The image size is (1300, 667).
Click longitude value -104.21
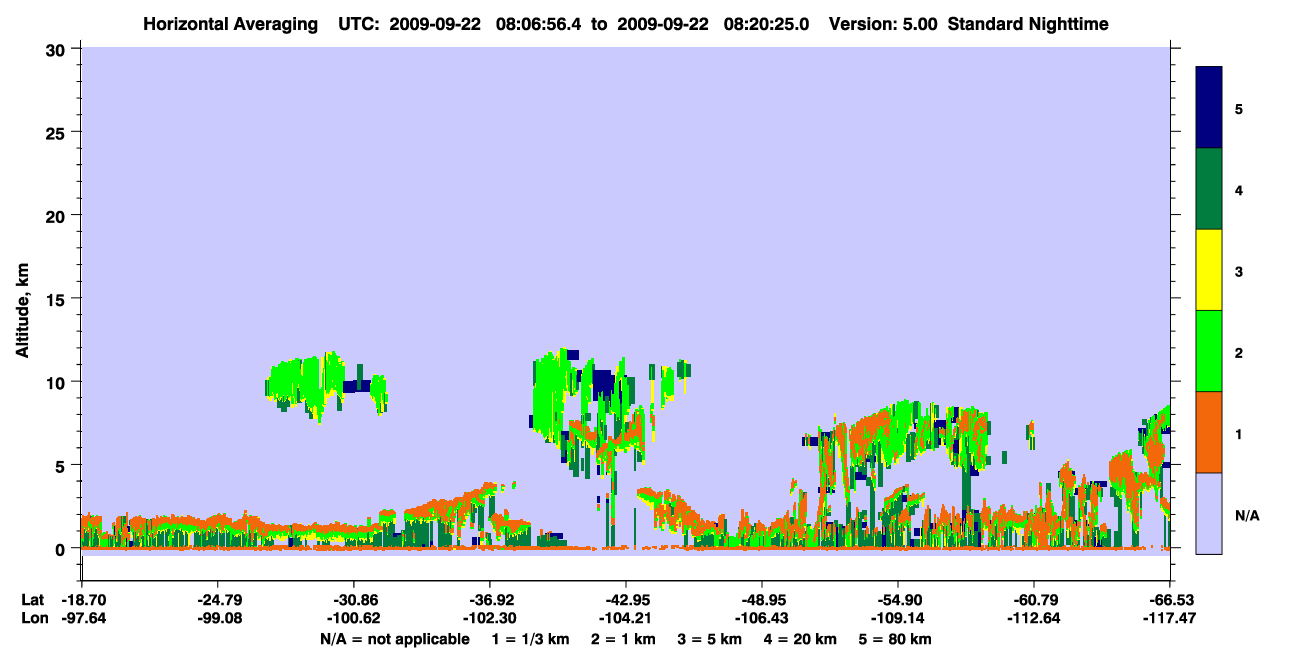625,618
